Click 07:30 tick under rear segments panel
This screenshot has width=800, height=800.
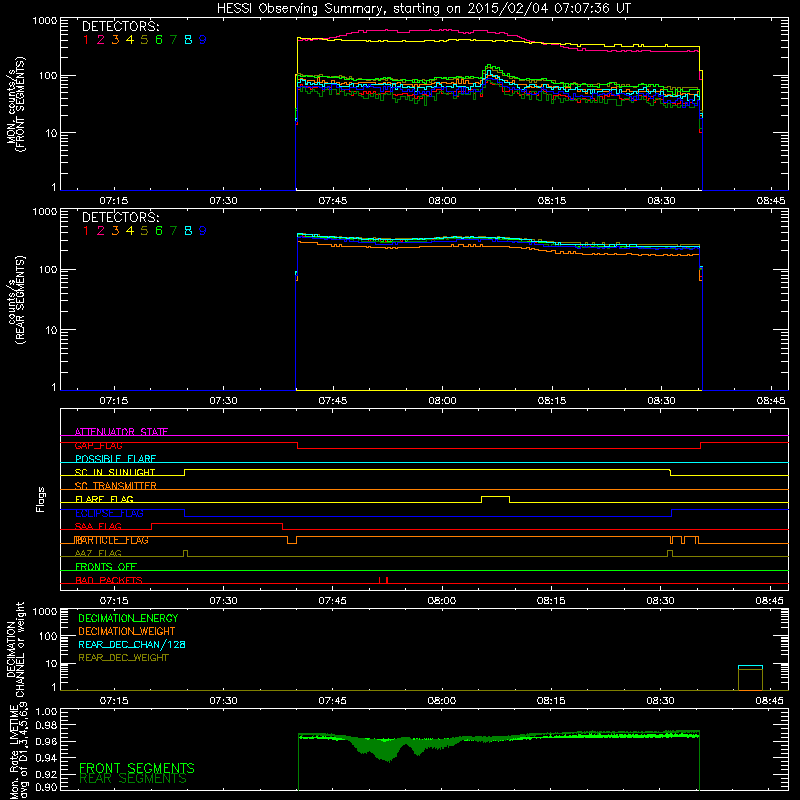tap(223, 401)
